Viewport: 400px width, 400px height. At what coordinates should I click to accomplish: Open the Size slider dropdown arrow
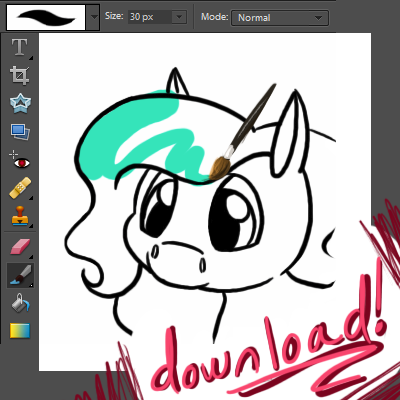[x=179, y=17]
